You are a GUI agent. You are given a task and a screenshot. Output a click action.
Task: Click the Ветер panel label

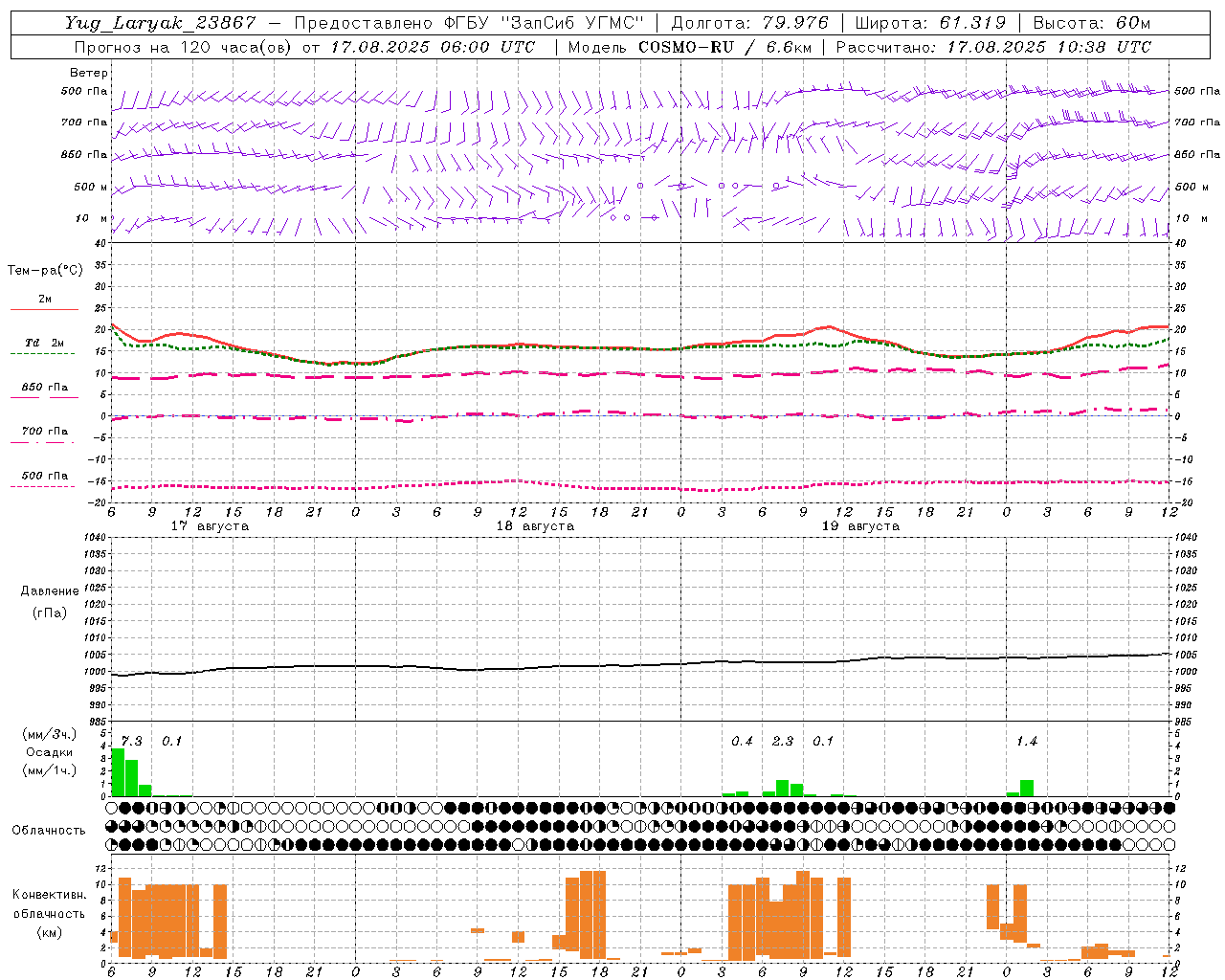[x=89, y=73]
